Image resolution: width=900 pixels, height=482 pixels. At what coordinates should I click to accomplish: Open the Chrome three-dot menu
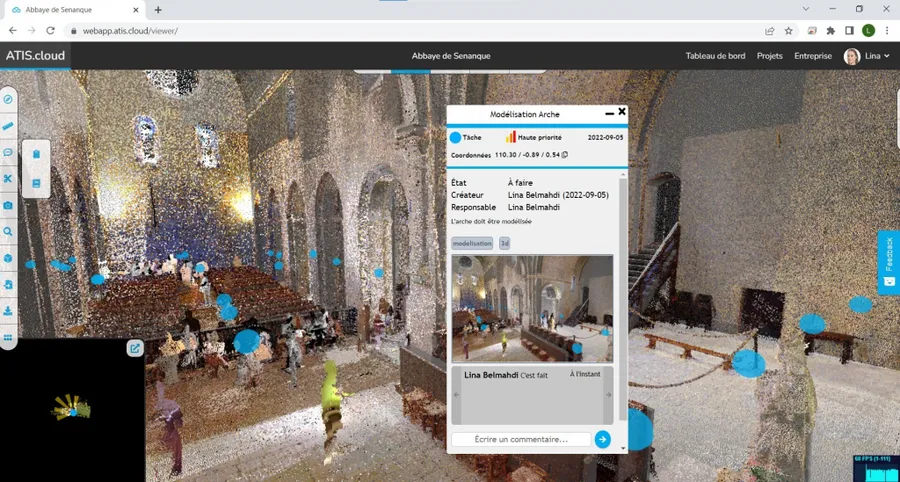[887, 31]
